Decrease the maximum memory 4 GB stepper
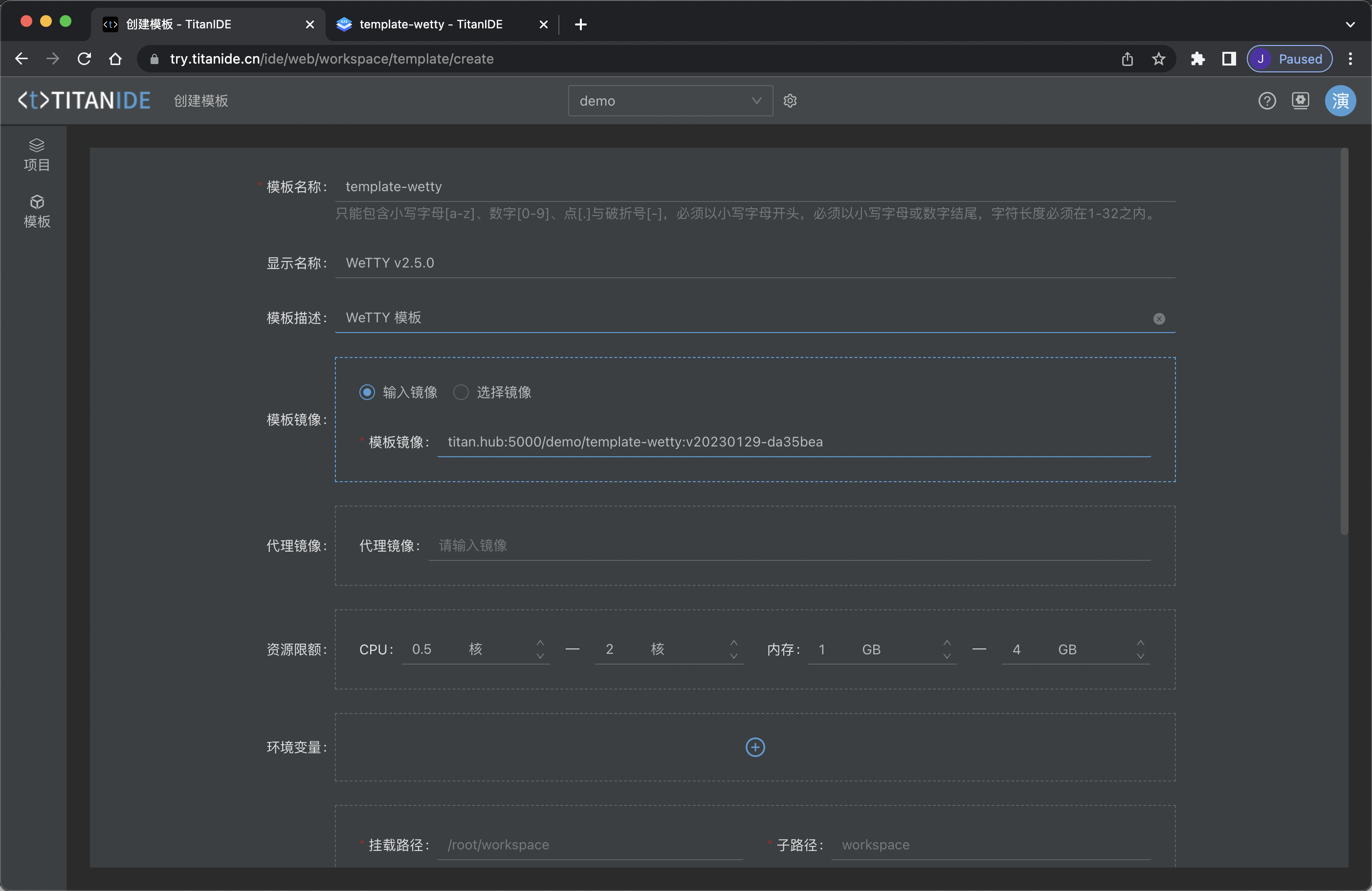 [x=1140, y=656]
